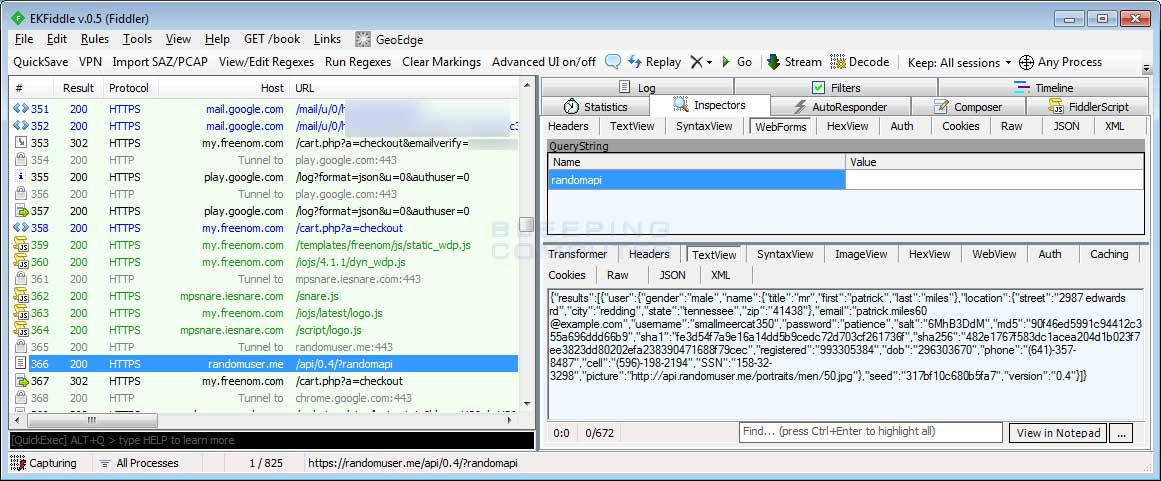The width and height of the screenshot is (1161, 481).
Task: Open the Keep: All sessions dropdown
Action: [959, 62]
